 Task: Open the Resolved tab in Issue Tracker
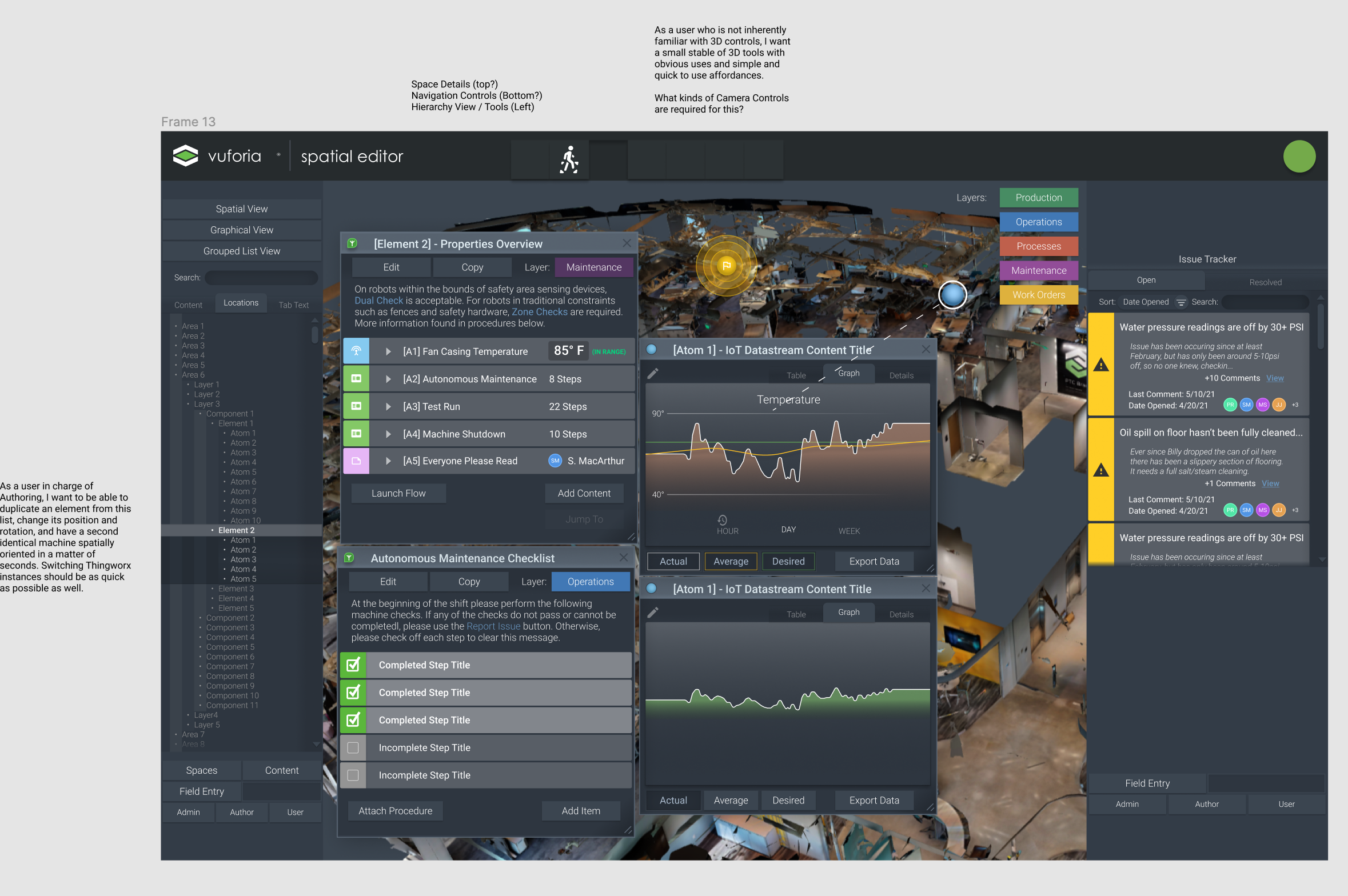pos(1265,282)
